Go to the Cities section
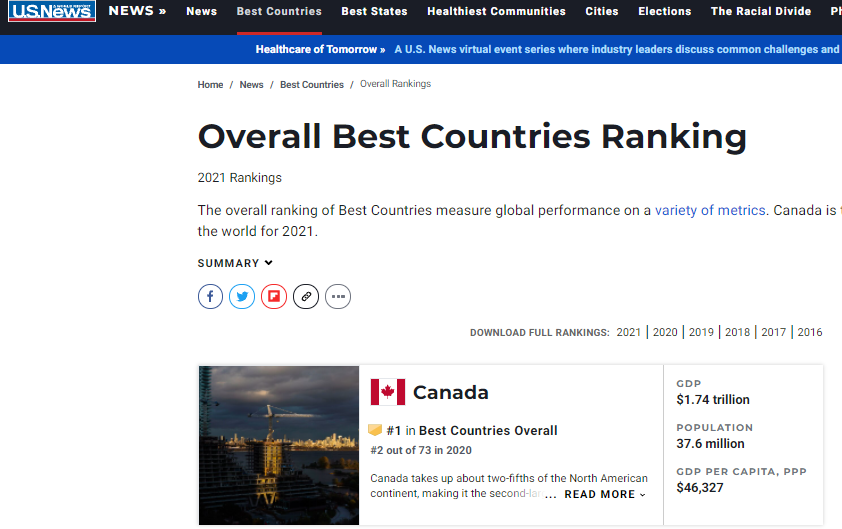 601,12
